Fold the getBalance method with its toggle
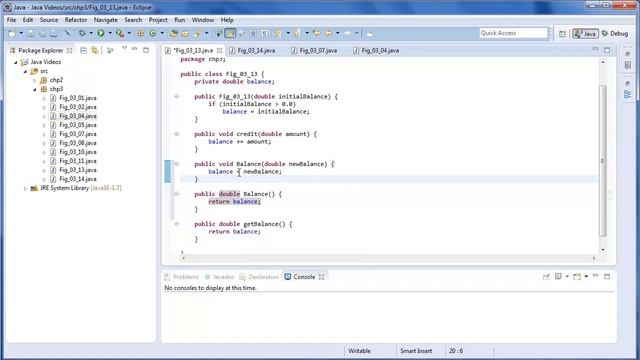Screen dimensions: 640x360 pos(177,224)
